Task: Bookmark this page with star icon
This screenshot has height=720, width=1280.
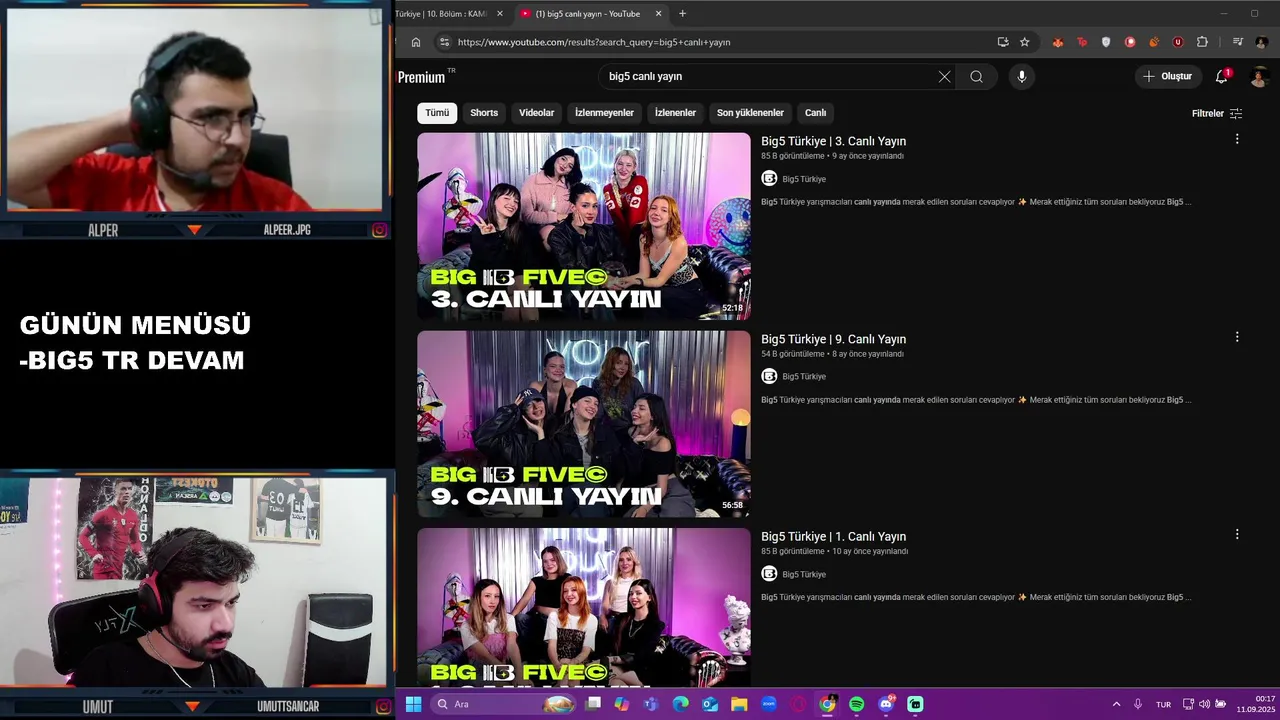Action: point(1024,42)
